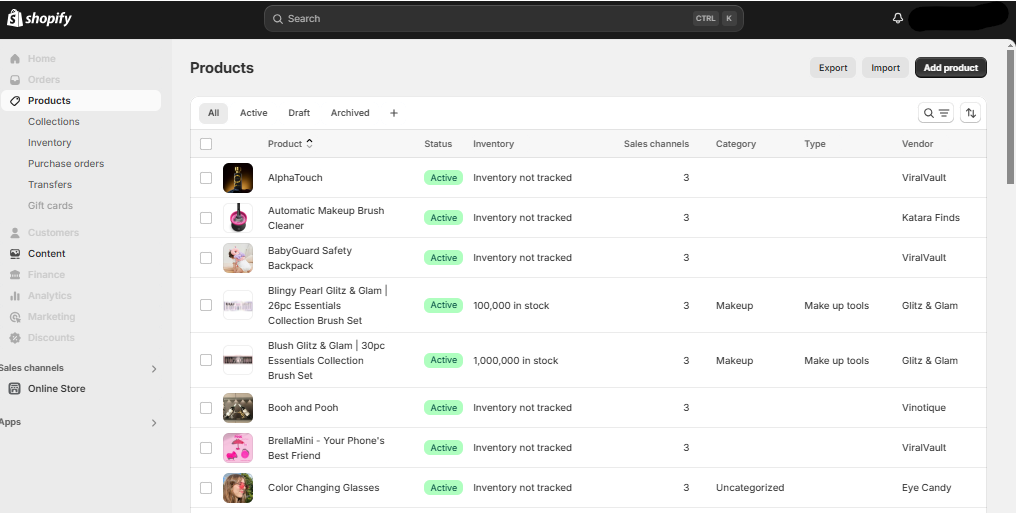Open the Color Changing Glasses product name
This screenshot has width=1016, height=513.
coord(323,488)
